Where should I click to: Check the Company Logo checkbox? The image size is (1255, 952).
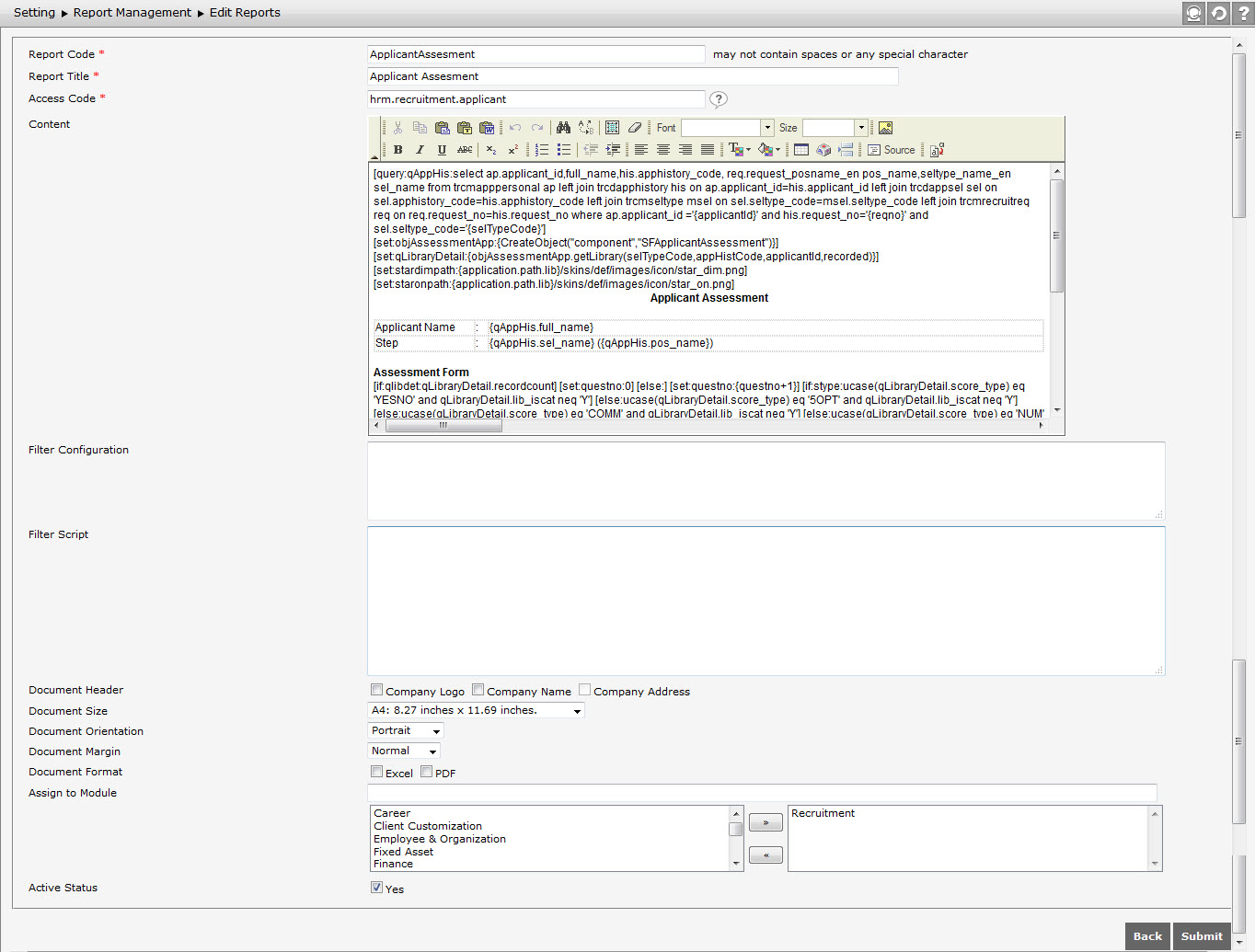coord(376,689)
